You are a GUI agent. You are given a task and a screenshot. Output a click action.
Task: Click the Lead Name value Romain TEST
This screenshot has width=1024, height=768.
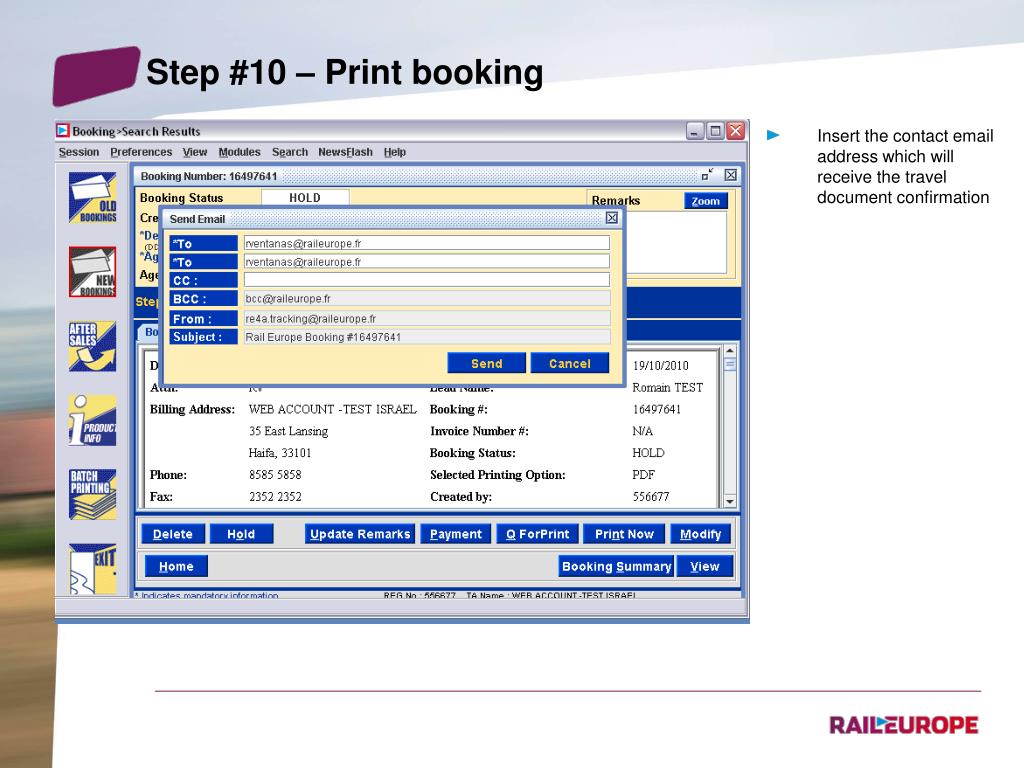(667, 387)
